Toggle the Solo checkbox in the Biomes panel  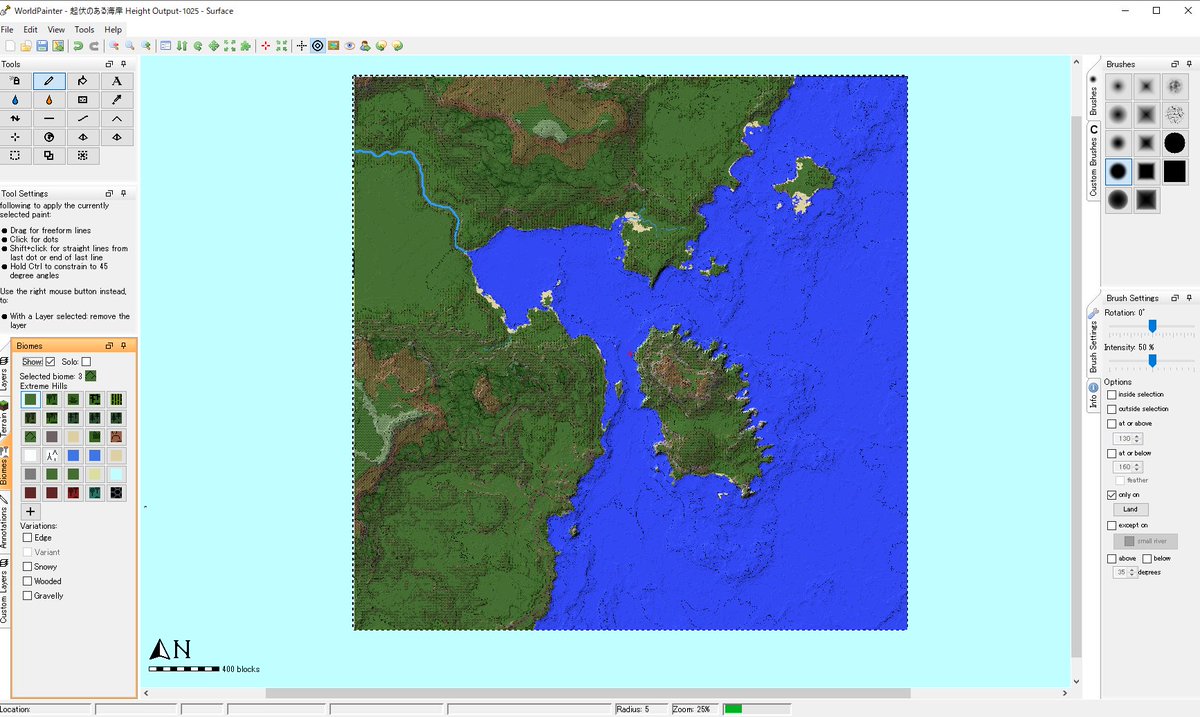86,361
